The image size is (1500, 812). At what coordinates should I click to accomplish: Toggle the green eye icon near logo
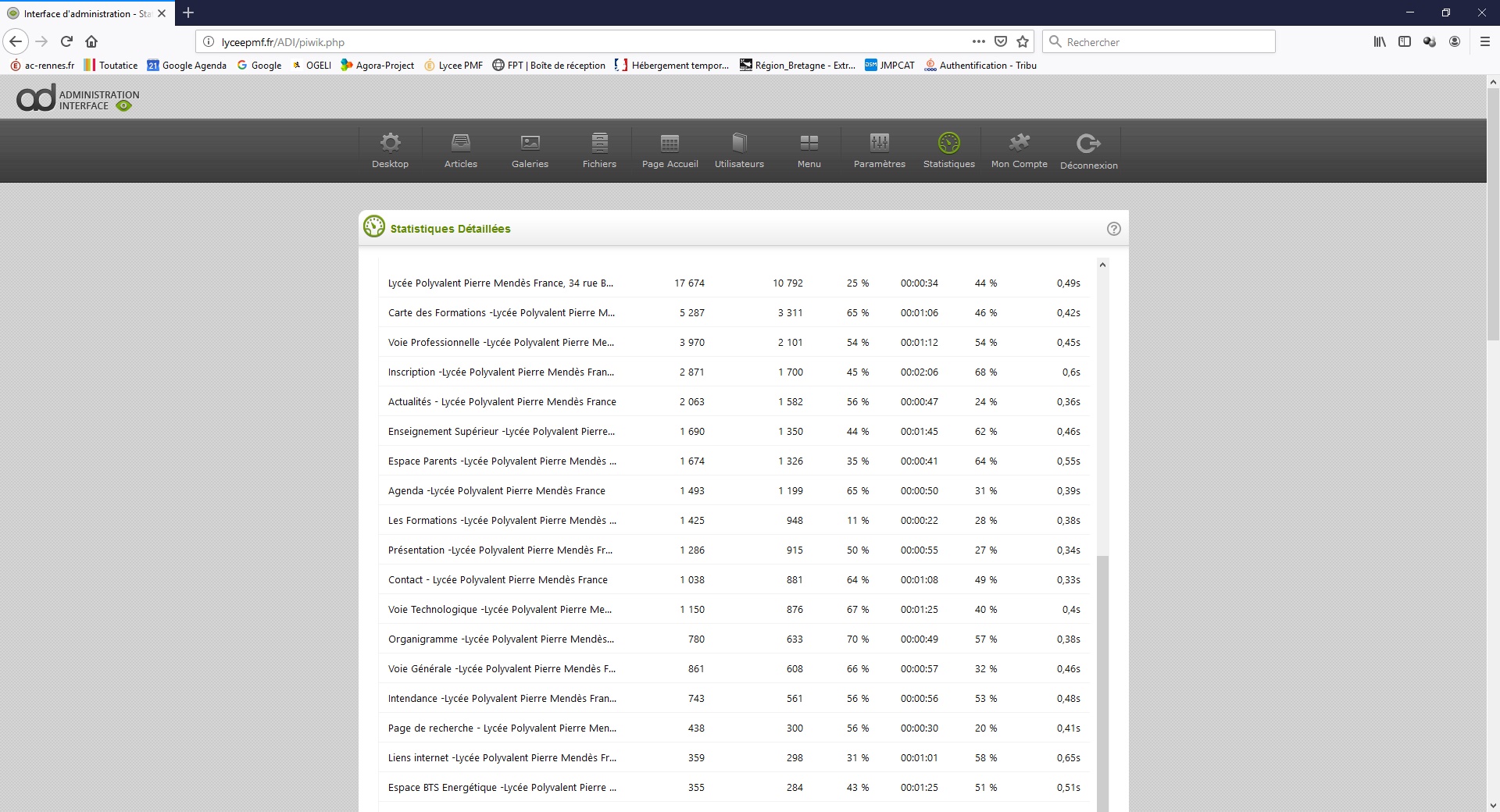123,106
